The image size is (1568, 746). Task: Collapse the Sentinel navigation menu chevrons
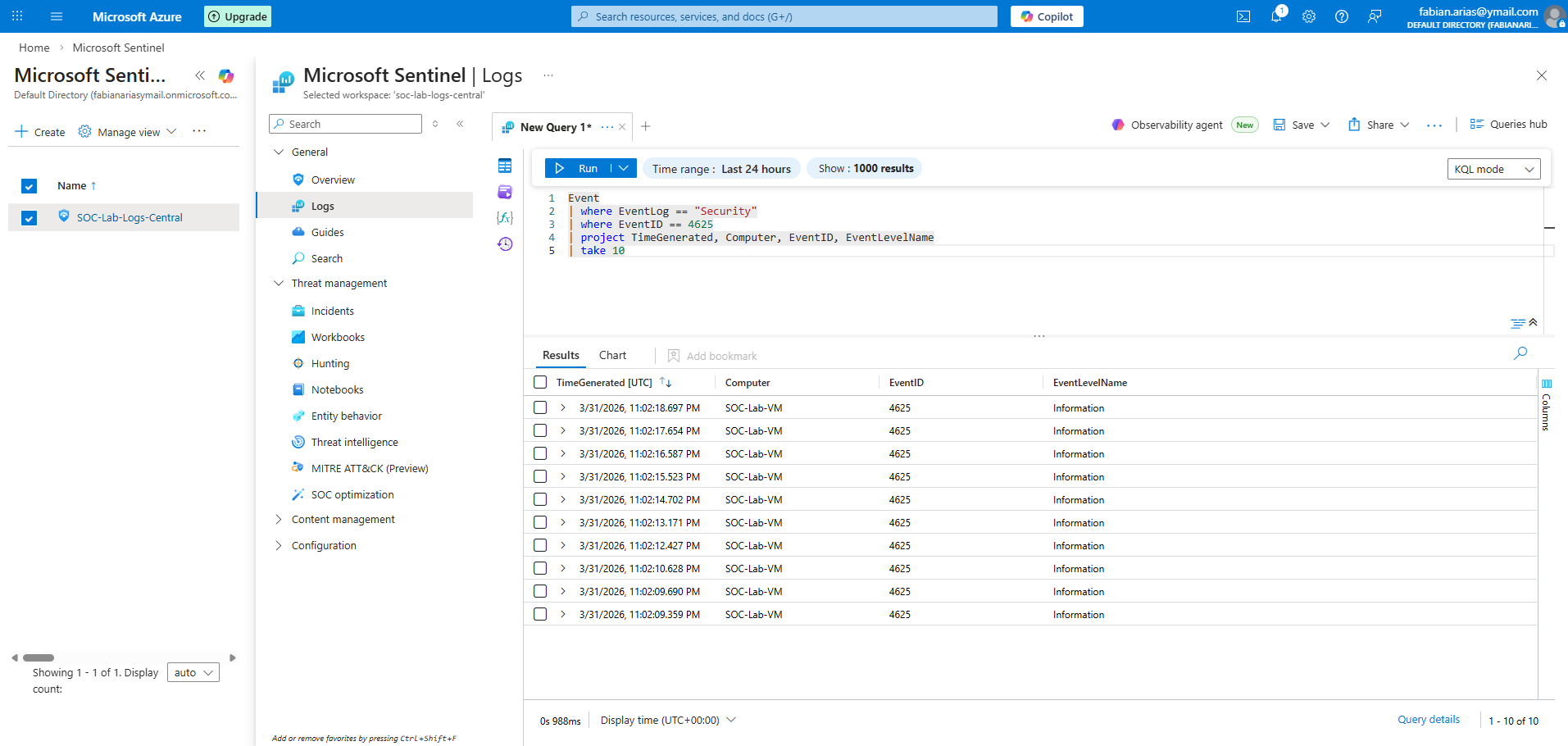coord(460,124)
